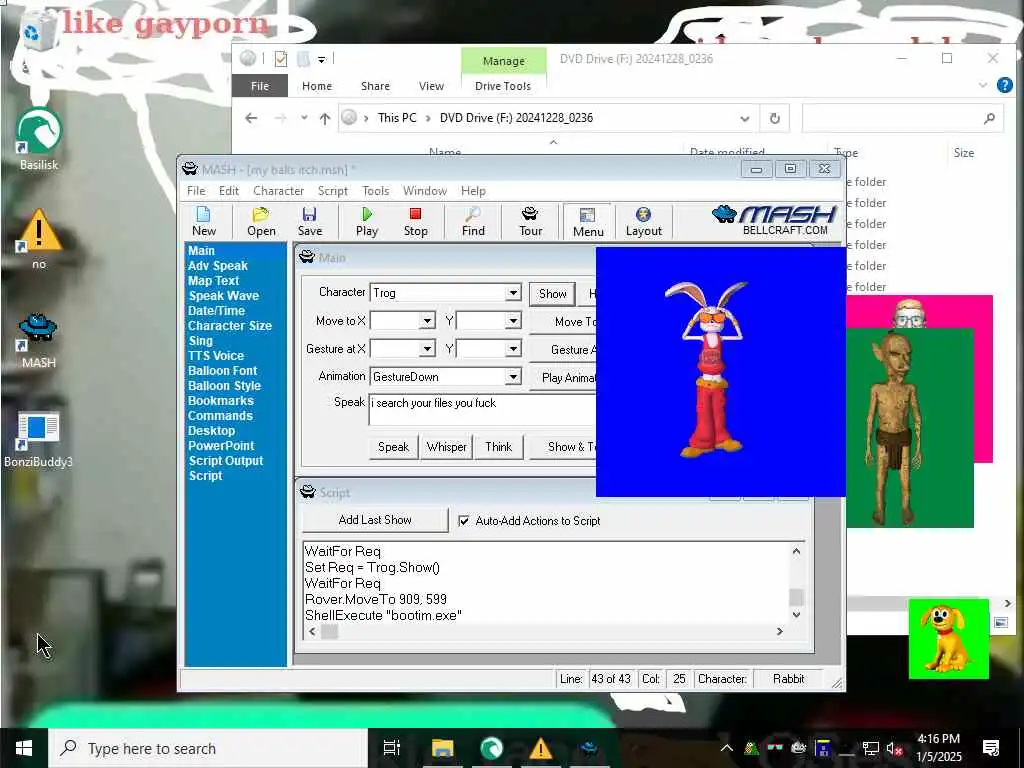This screenshot has height=768, width=1024.
Task: Click Basilisk browser taskbar icon
Action: click(x=491, y=748)
